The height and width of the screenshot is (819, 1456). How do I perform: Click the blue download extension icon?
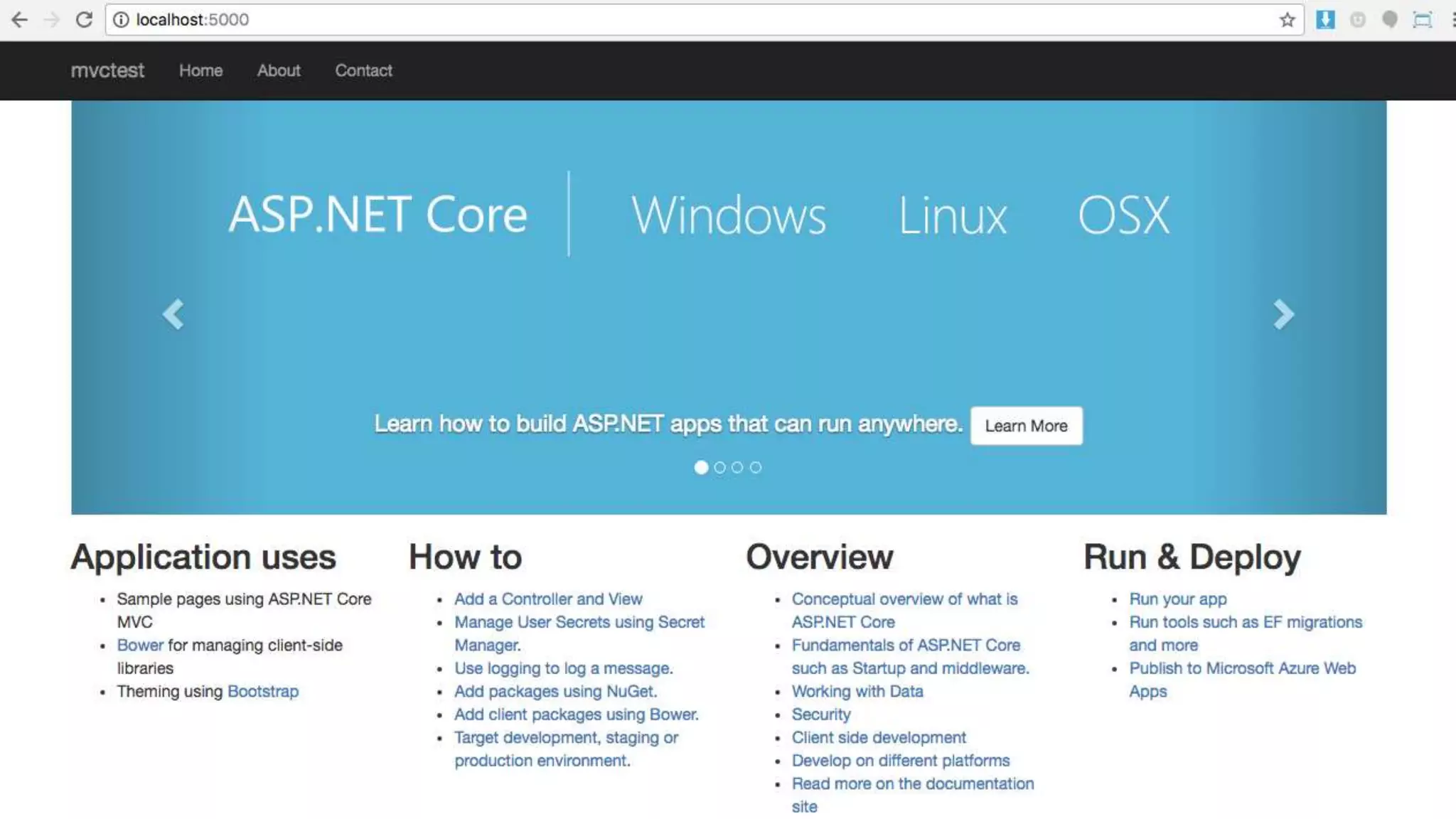[1325, 20]
